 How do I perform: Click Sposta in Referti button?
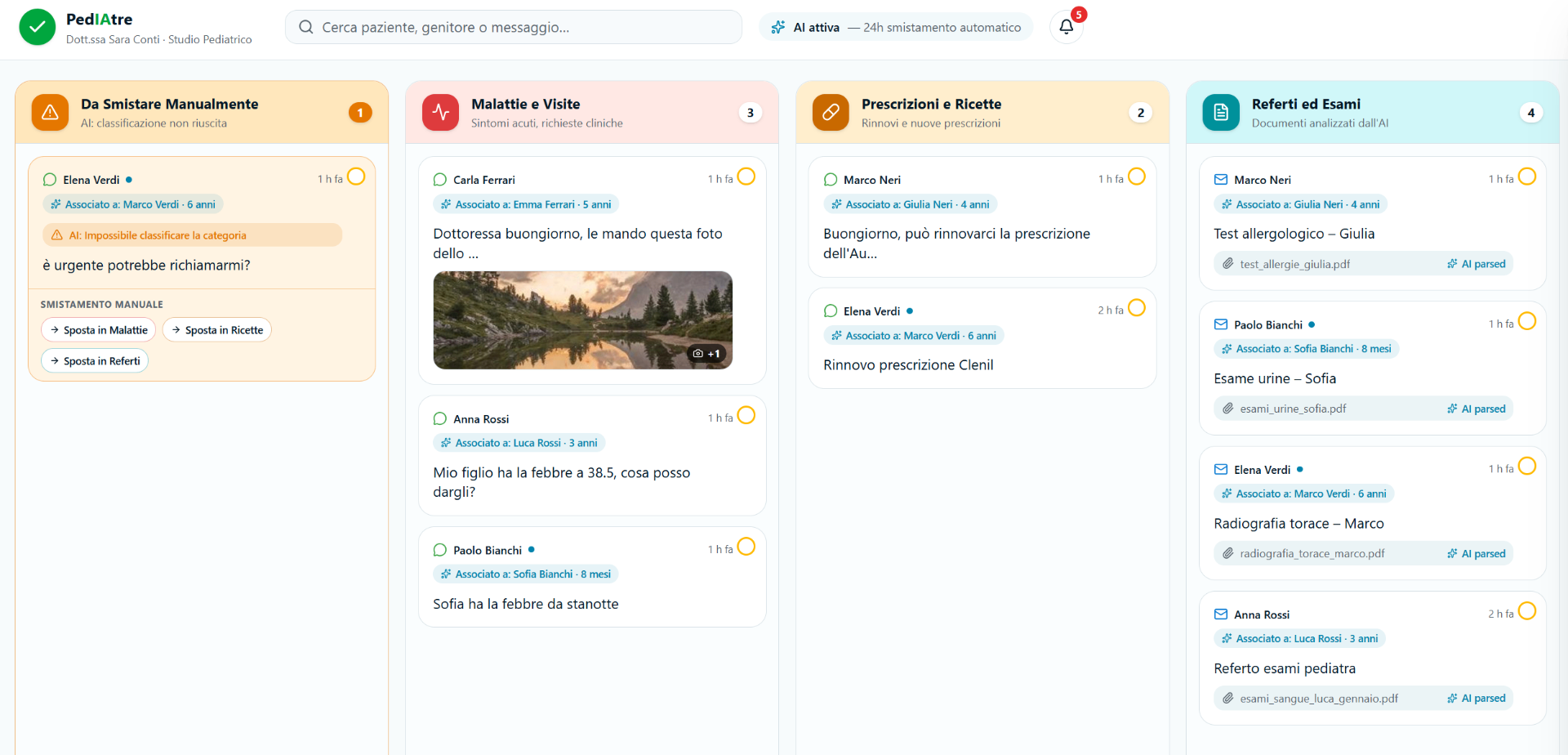95,361
